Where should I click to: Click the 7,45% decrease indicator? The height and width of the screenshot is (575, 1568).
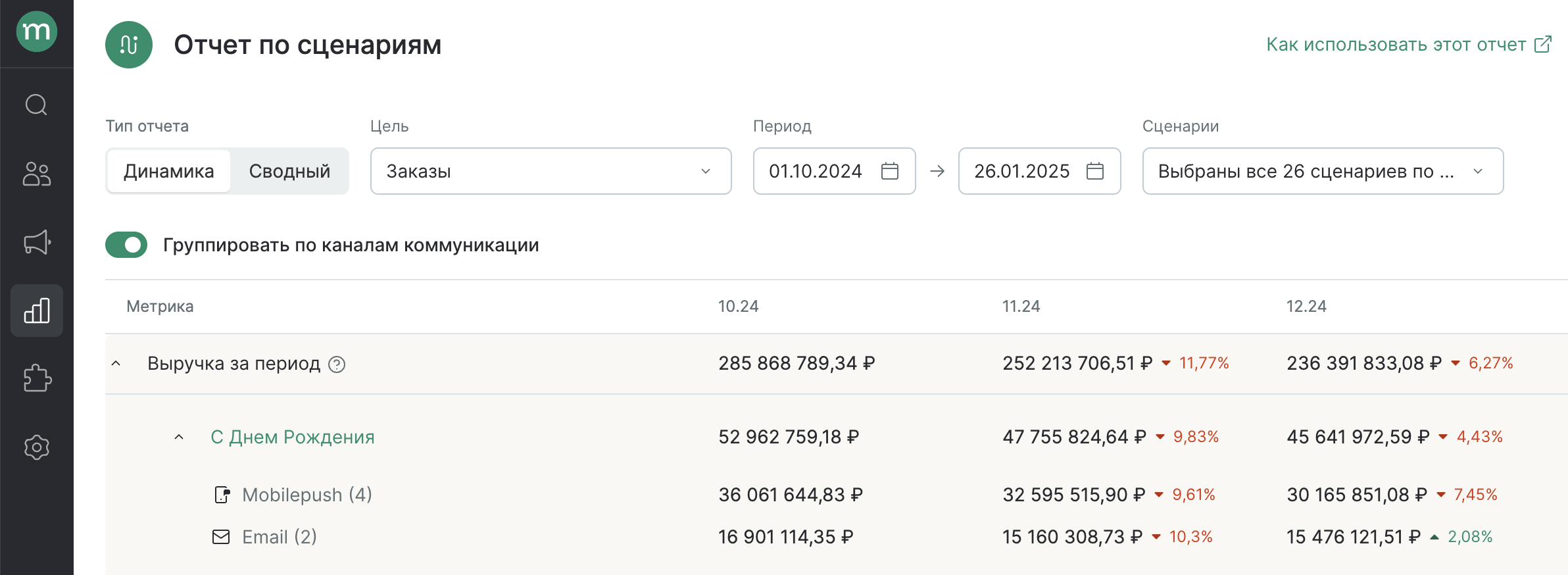[1467, 495]
